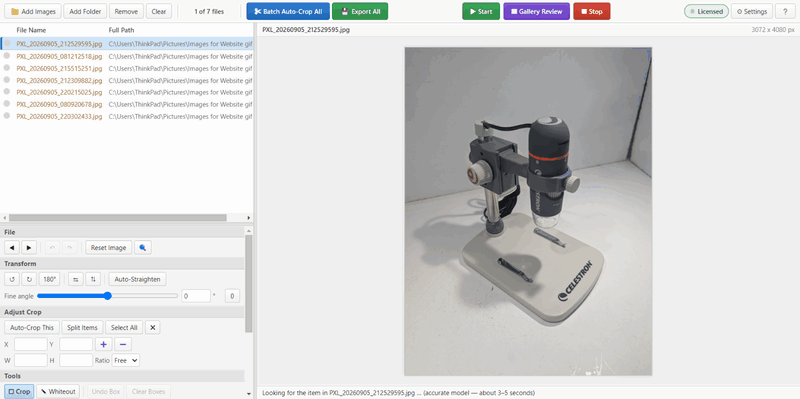Toggle status dot for PXL_20260905_220215025.jpg
This screenshot has width=800, height=399.
tap(7, 92)
